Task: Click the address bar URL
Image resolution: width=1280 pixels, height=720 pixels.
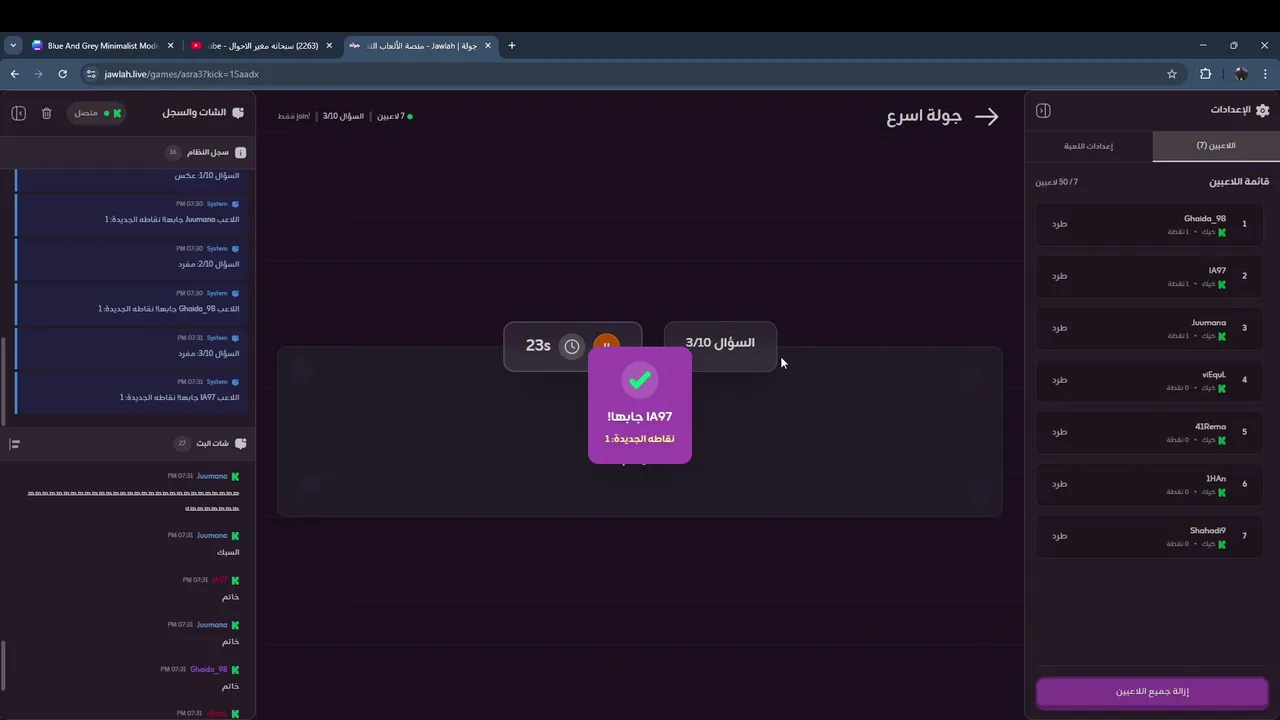Action: coord(182,74)
